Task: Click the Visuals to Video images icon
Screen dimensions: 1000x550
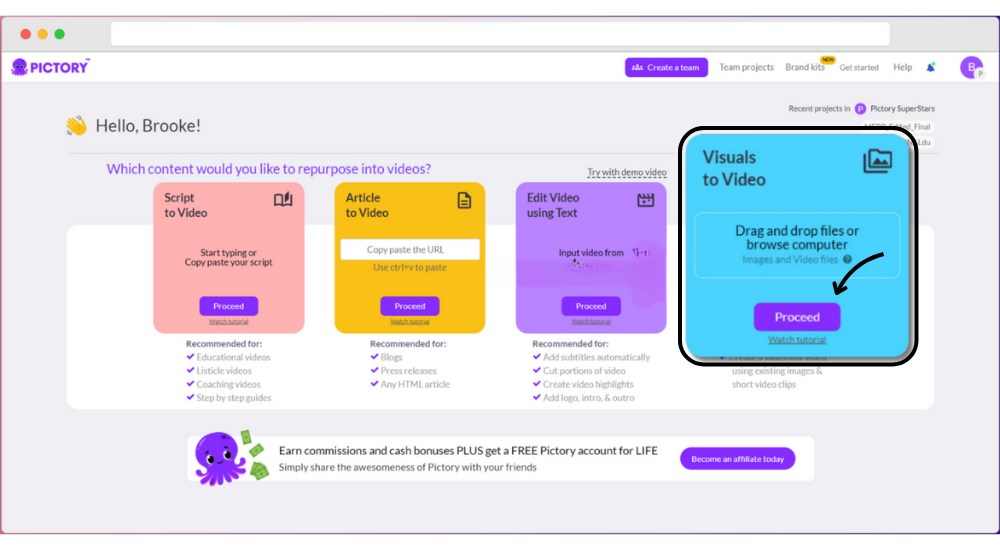Action: (x=878, y=161)
